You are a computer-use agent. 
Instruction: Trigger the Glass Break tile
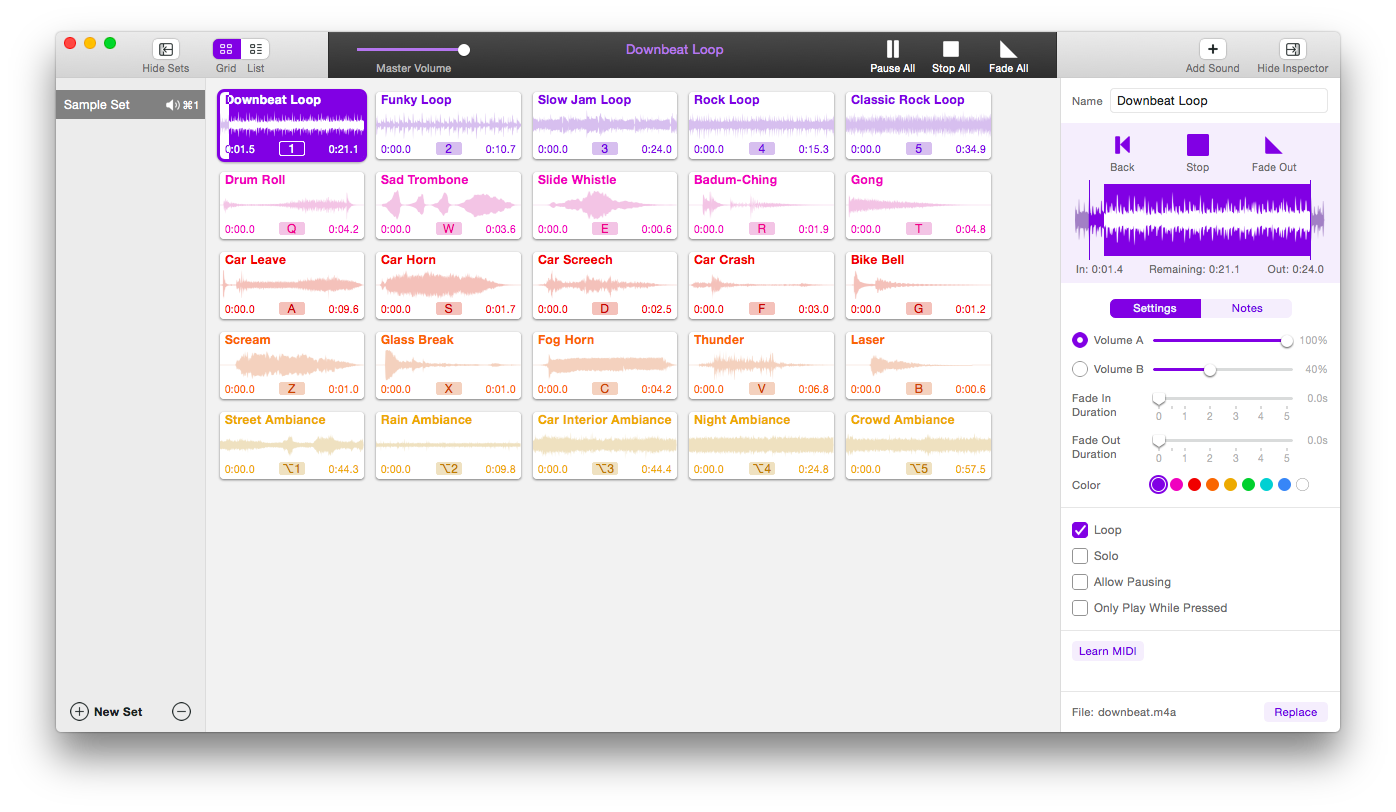pyautogui.click(x=448, y=365)
